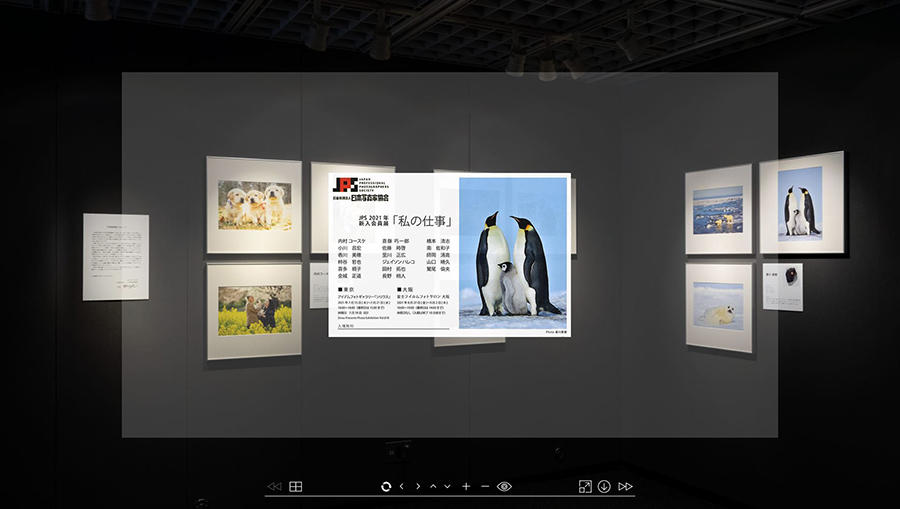
Task: Pan view right with right chevron
Action: click(418, 487)
